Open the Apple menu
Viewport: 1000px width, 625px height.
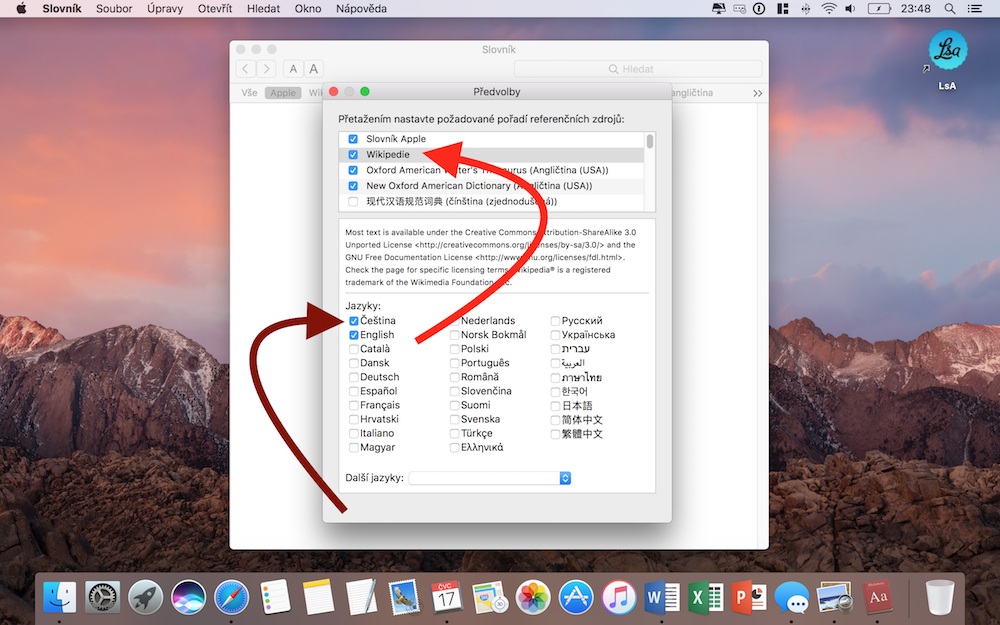(21, 8)
